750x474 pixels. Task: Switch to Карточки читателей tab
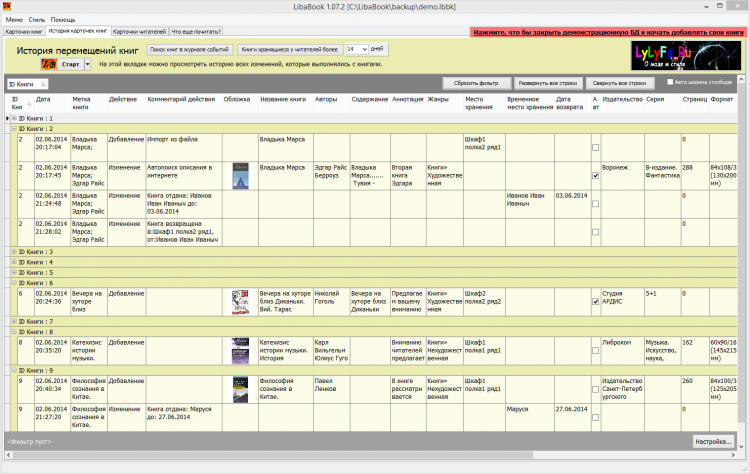[x=140, y=32]
